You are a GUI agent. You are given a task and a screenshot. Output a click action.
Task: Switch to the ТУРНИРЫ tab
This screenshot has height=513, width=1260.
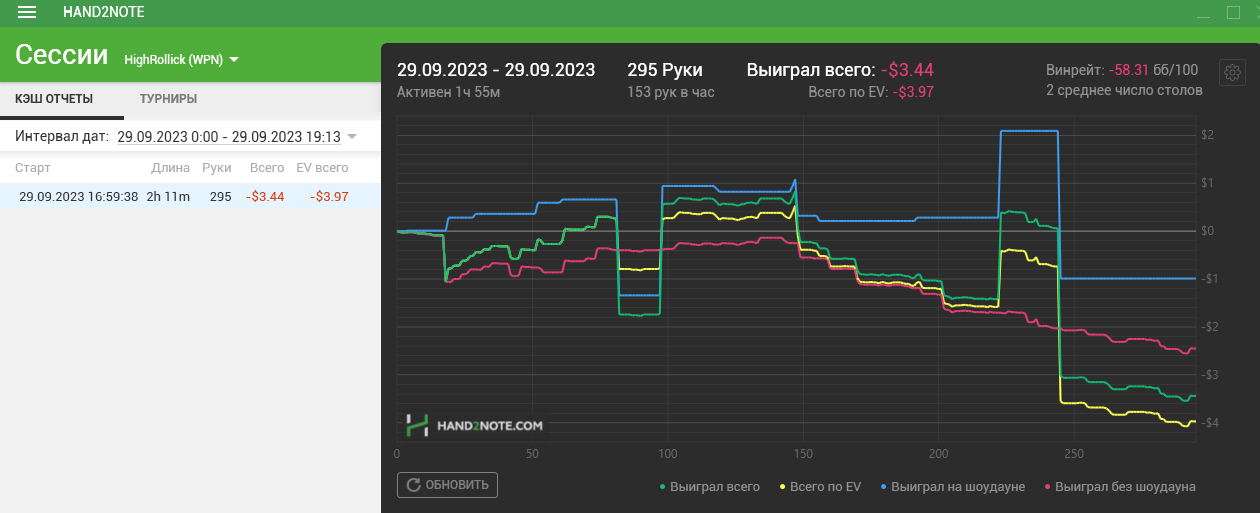point(168,99)
